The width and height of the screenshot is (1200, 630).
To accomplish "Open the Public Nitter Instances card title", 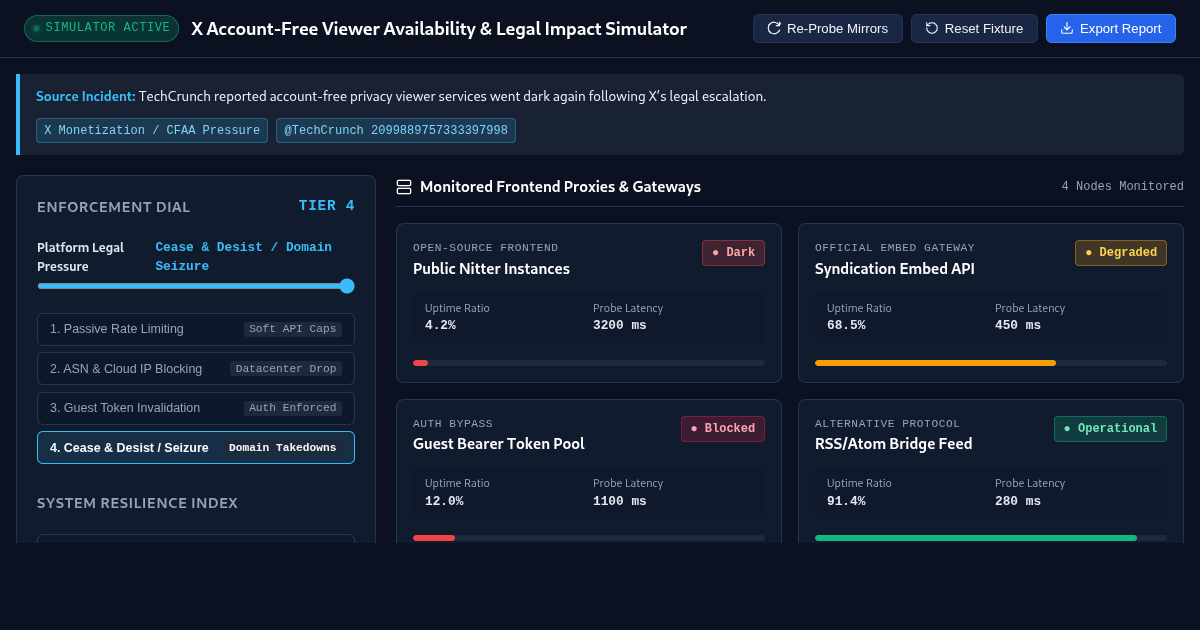I will point(491,269).
